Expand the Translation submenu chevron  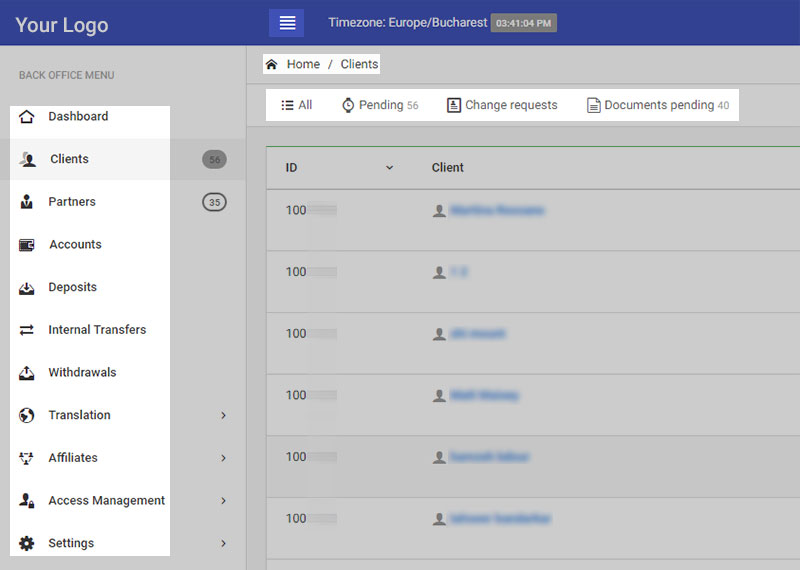(223, 415)
